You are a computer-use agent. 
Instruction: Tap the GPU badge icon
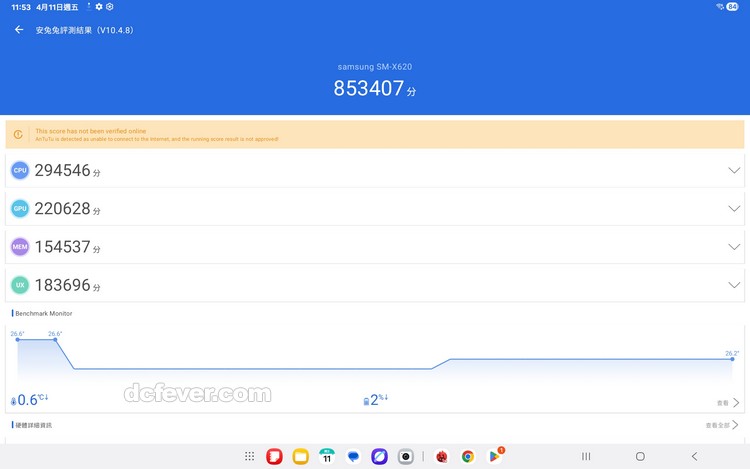pyautogui.click(x=20, y=208)
